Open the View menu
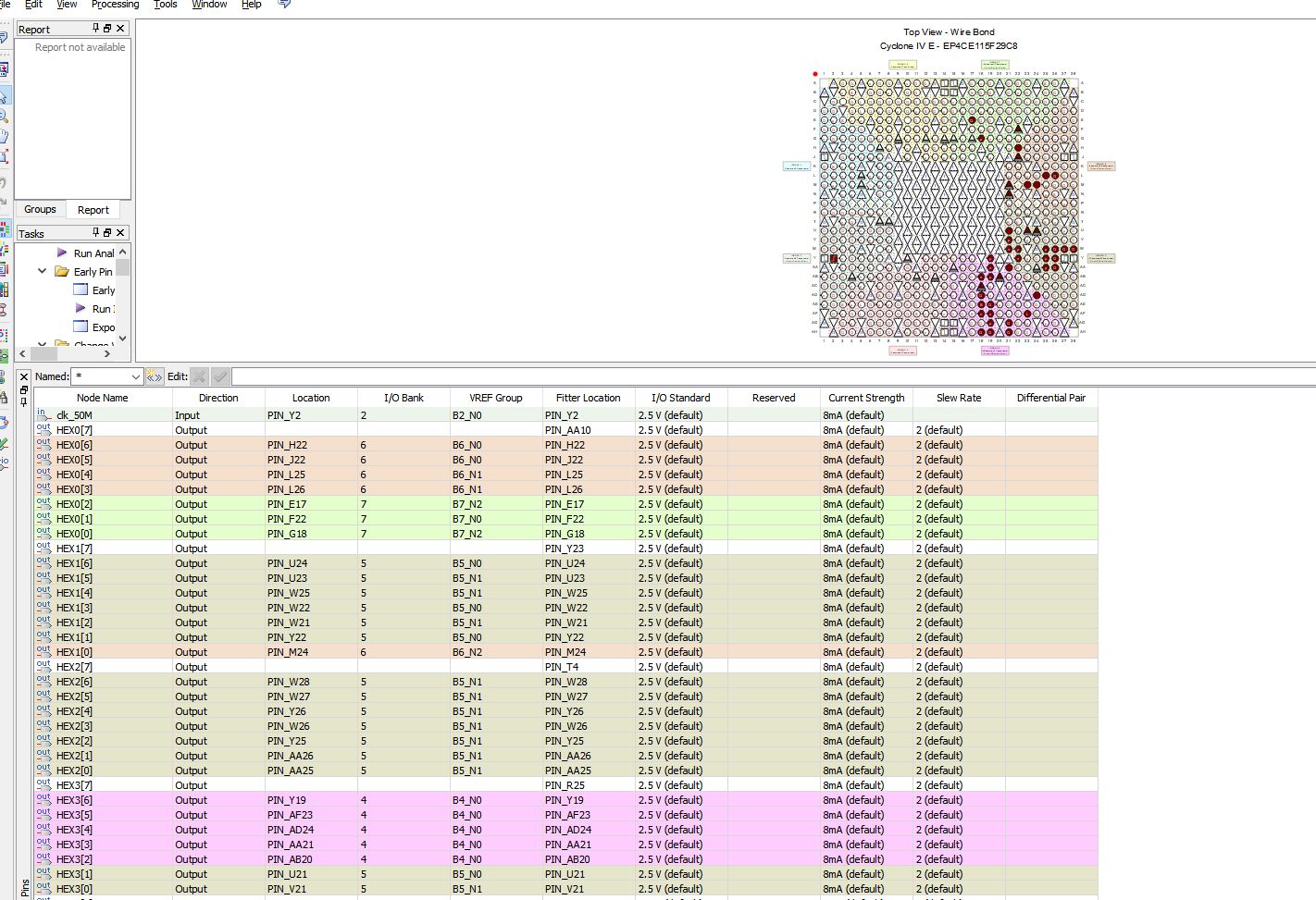The image size is (1316, 900). [67, 4]
